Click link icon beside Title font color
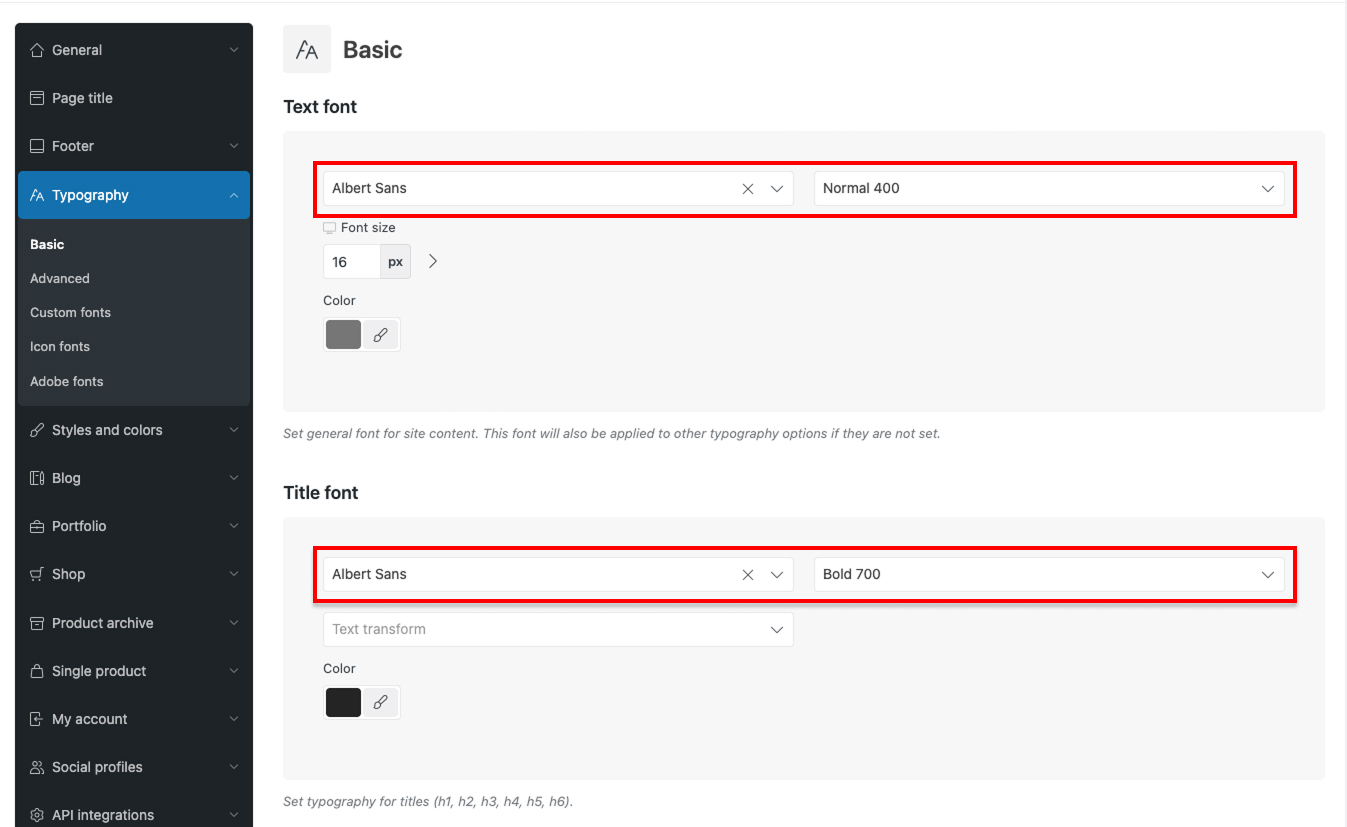 pos(380,703)
